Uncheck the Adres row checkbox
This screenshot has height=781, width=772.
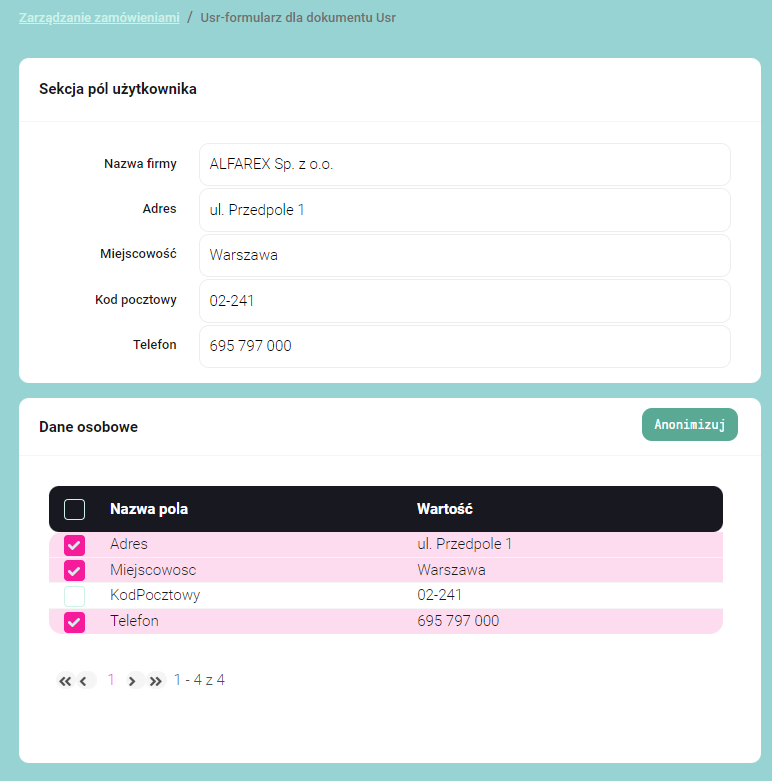click(x=74, y=545)
